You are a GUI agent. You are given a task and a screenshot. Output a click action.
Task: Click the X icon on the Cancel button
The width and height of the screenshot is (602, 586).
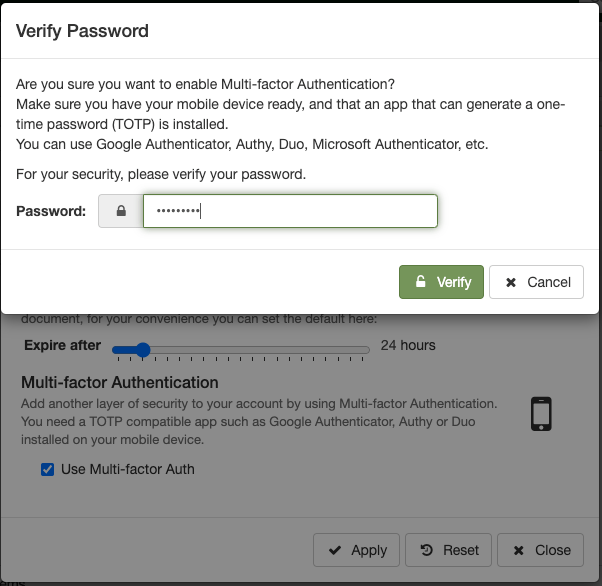(x=511, y=282)
